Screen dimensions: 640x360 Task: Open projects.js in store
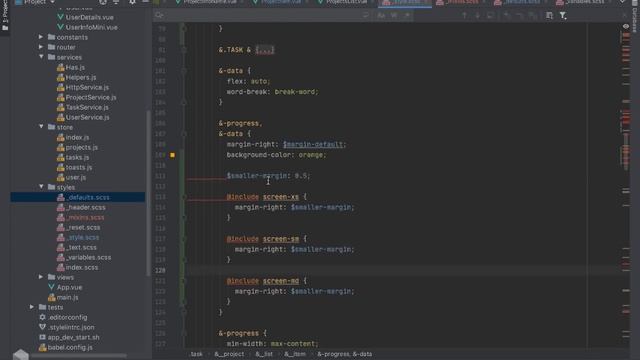coord(82,147)
